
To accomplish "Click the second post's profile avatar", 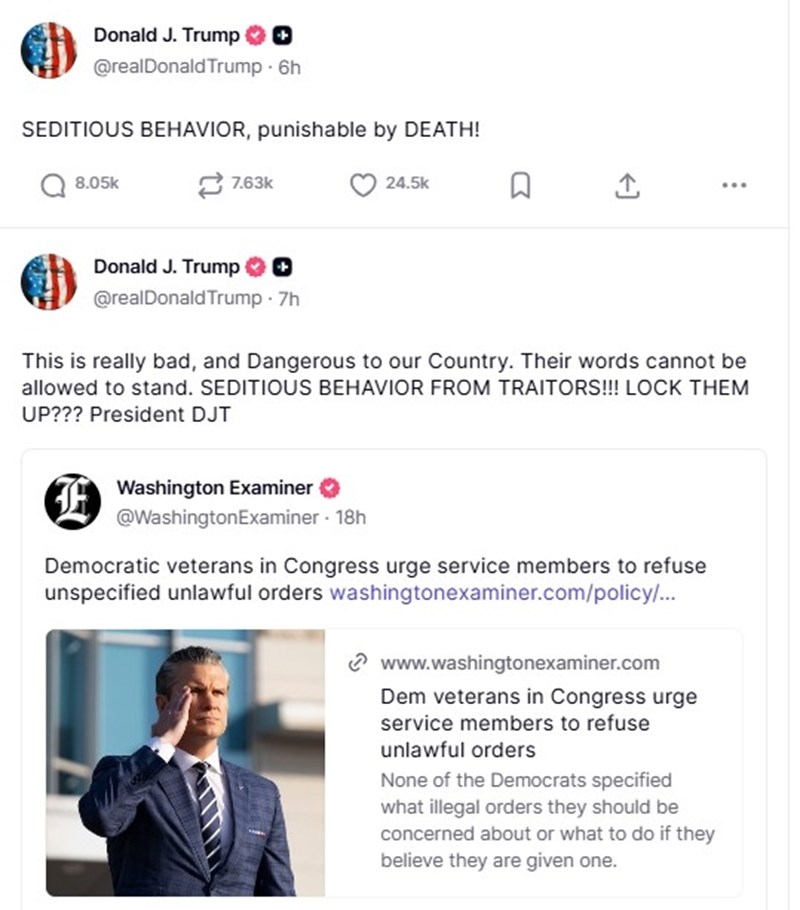I will pos(49,282).
